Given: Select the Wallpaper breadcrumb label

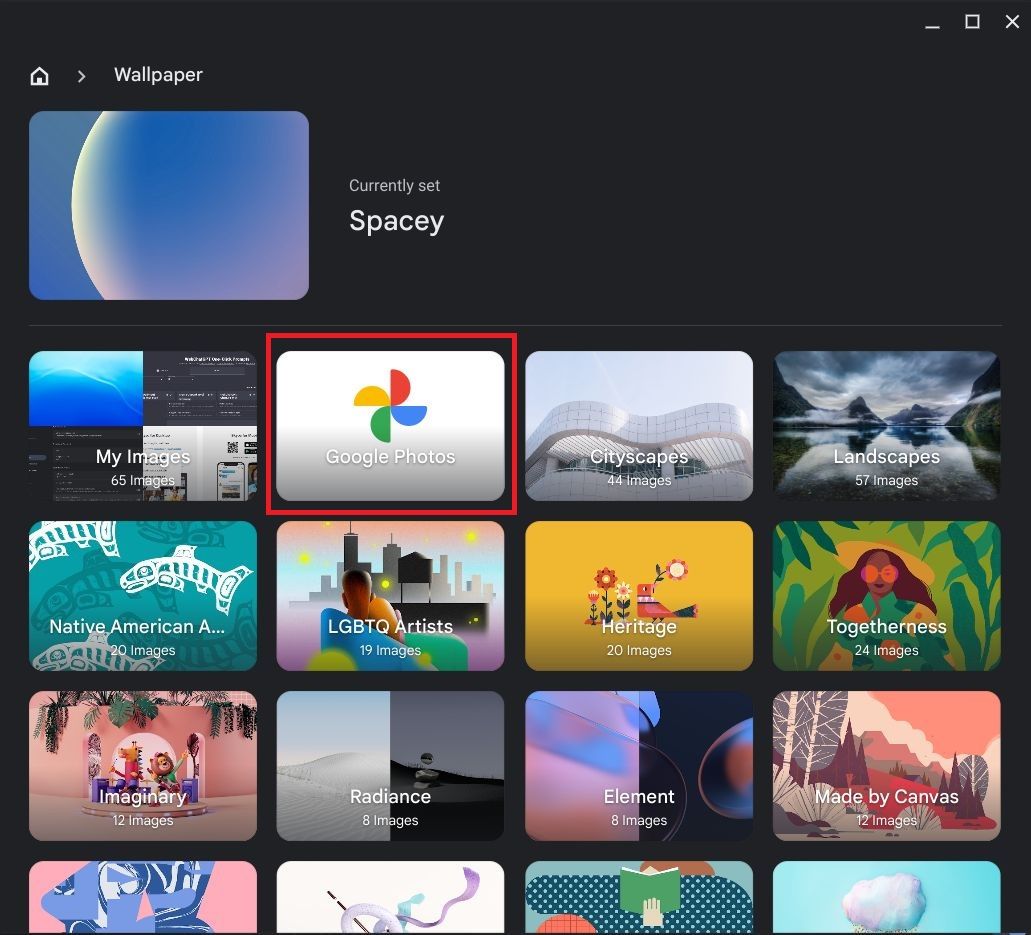Looking at the screenshot, I should coord(158,75).
